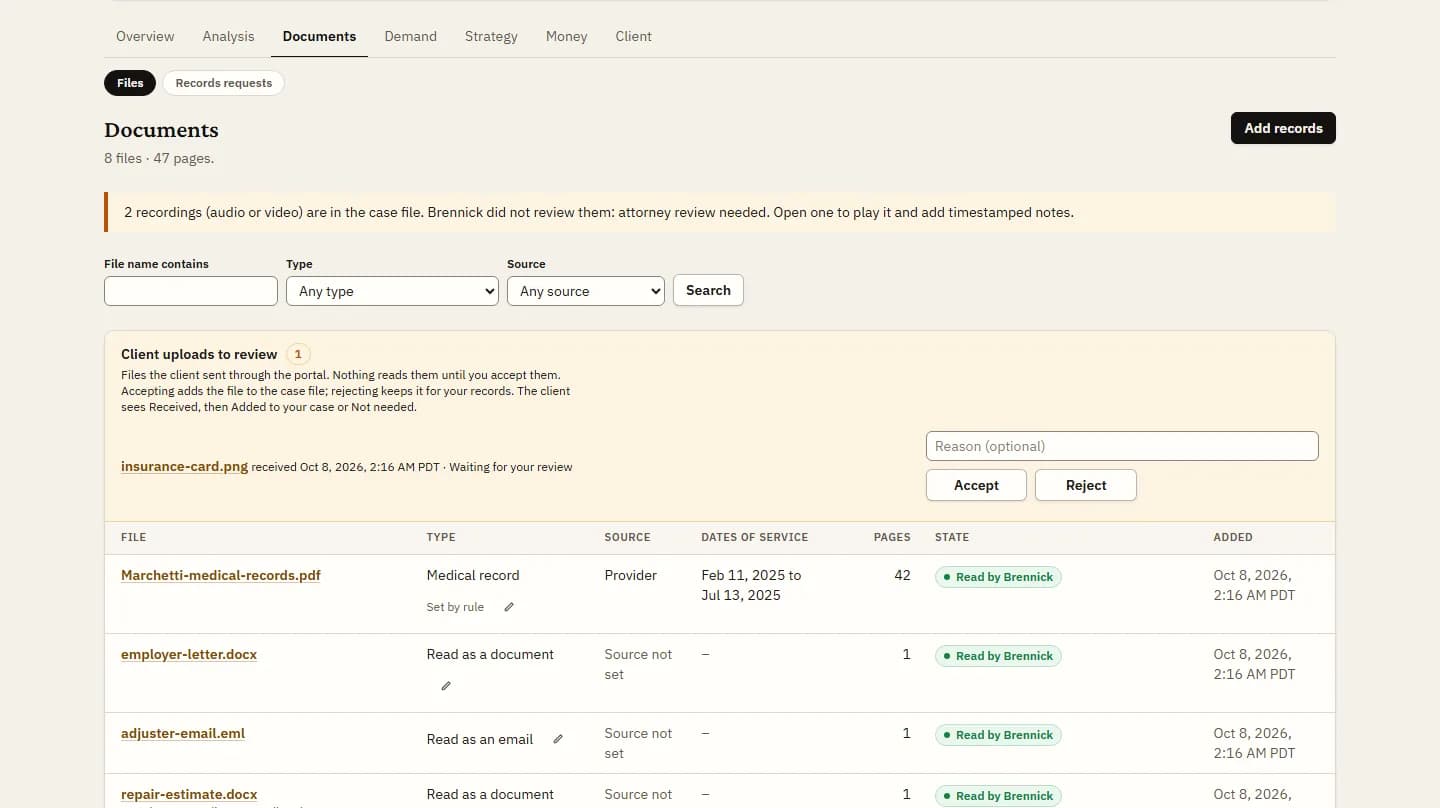This screenshot has width=1440, height=808.
Task: Open the Type filter dropdown
Action: (392, 291)
